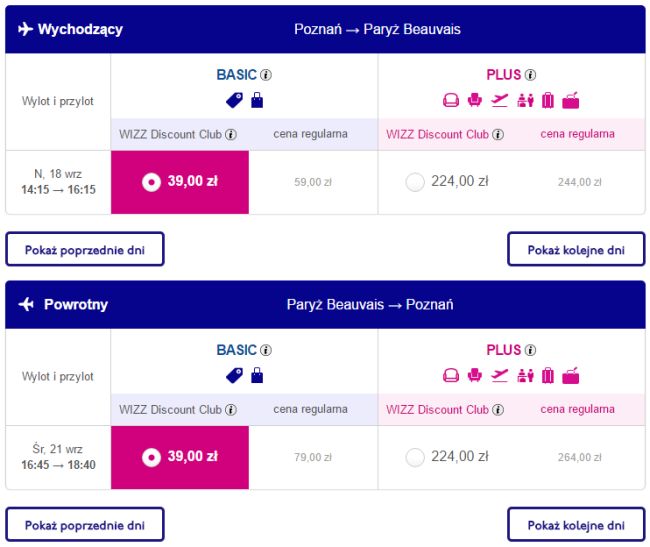The width and height of the screenshot is (650, 547).
Task: Click the outbound BASIC price tag icon
Action: coord(235,100)
